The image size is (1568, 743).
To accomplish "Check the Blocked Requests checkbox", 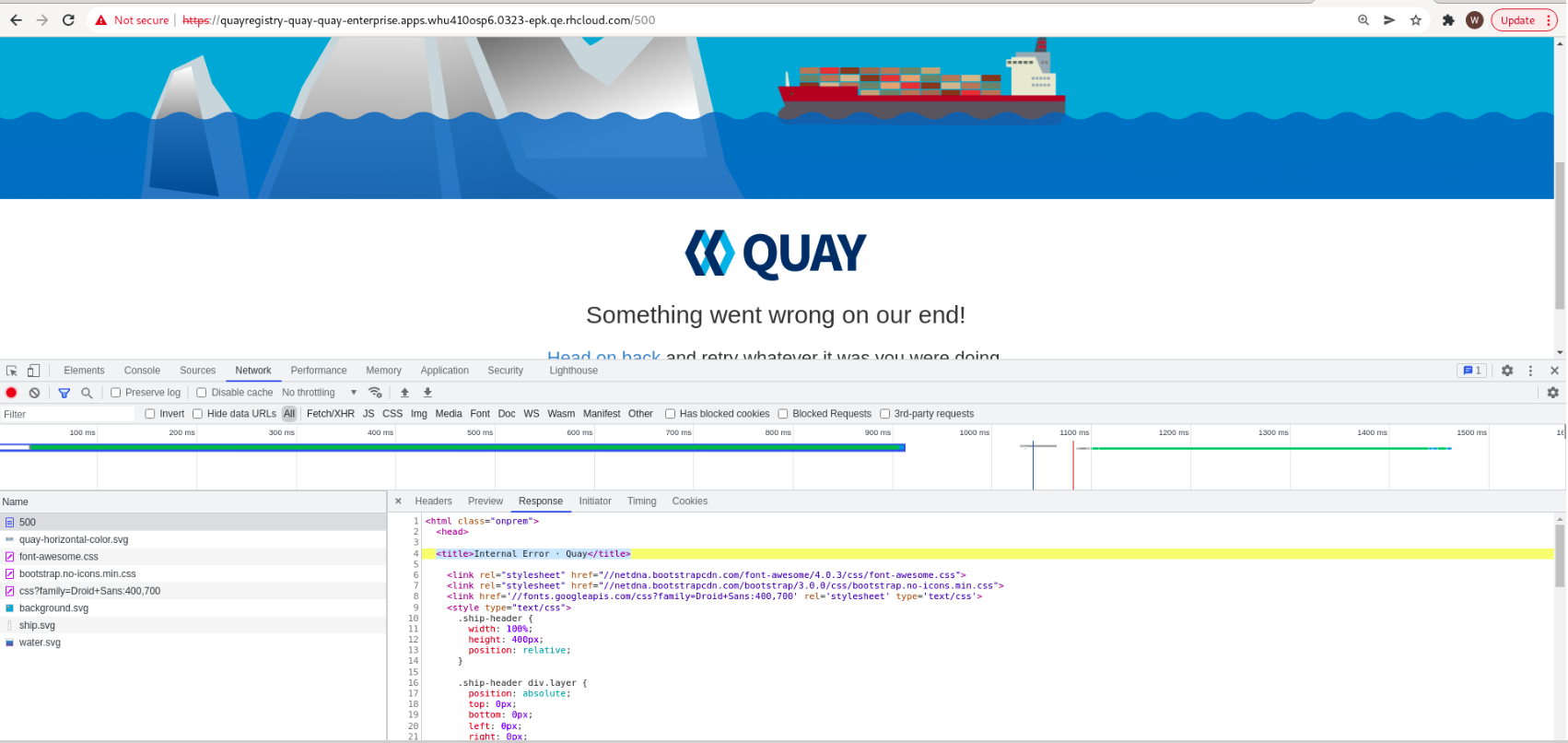I will (x=783, y=414).
